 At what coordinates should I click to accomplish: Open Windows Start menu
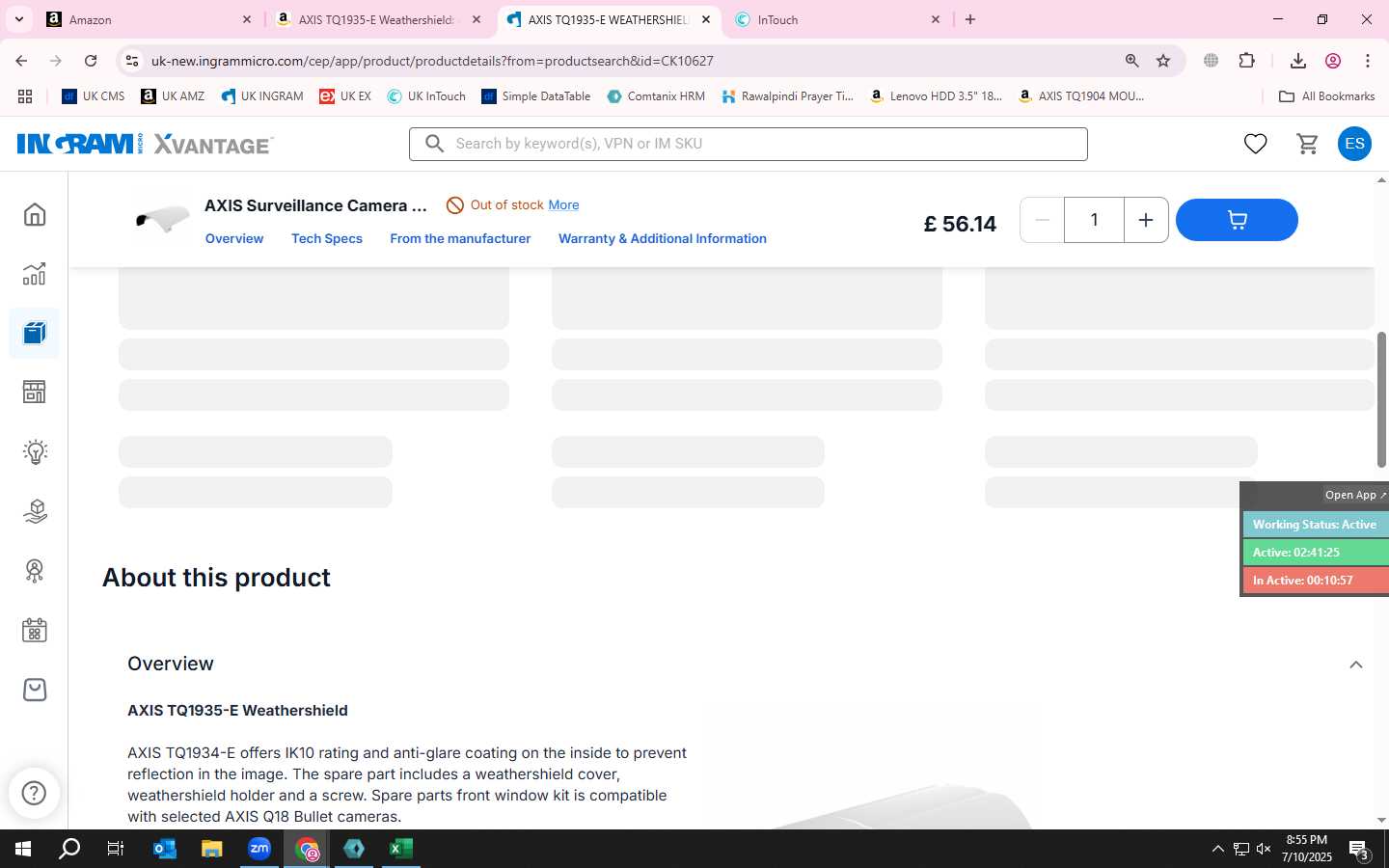tap(23, 849)
